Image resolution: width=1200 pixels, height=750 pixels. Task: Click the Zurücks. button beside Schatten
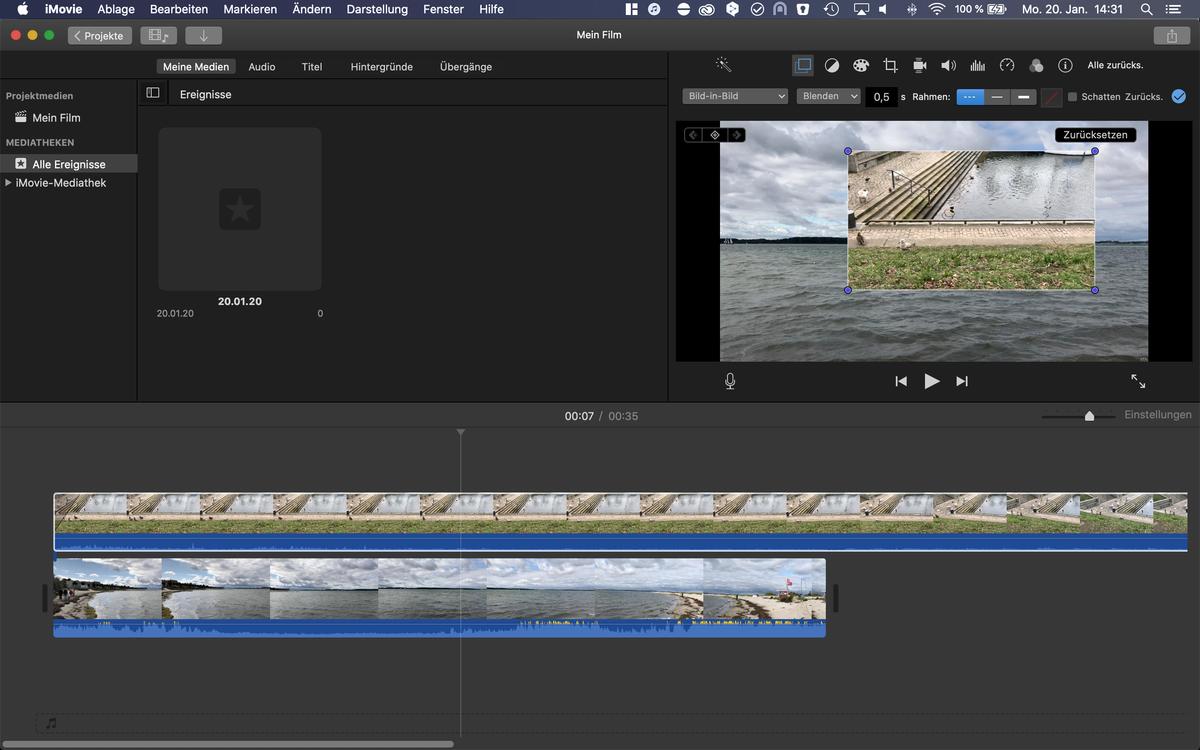(1144, 97)
